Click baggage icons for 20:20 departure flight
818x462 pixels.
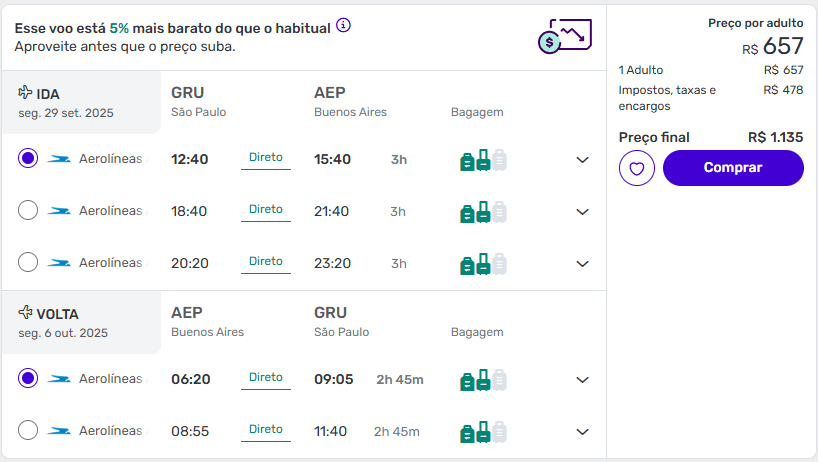click(x=483, y=264)
